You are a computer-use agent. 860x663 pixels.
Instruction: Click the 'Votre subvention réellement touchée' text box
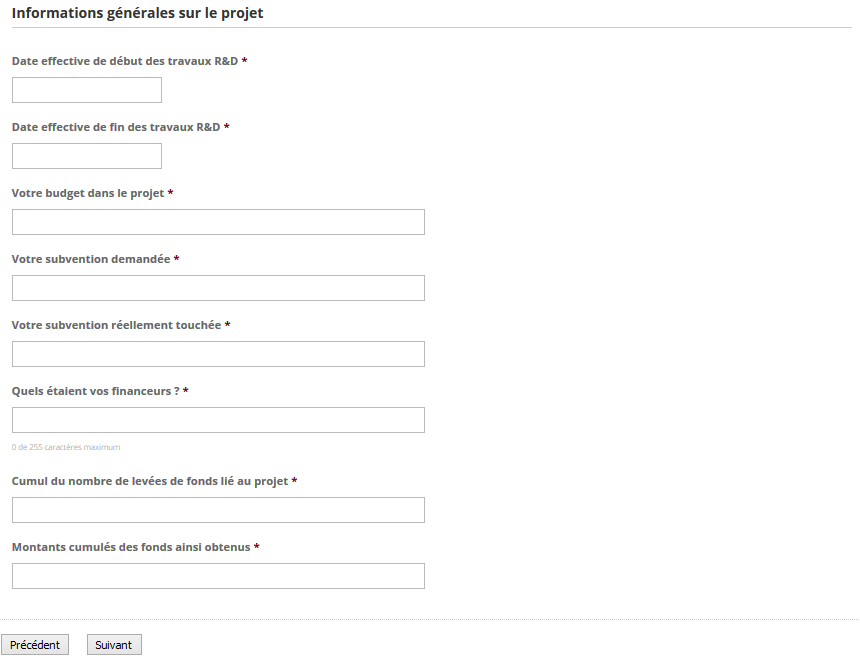[x=218, y=354]
